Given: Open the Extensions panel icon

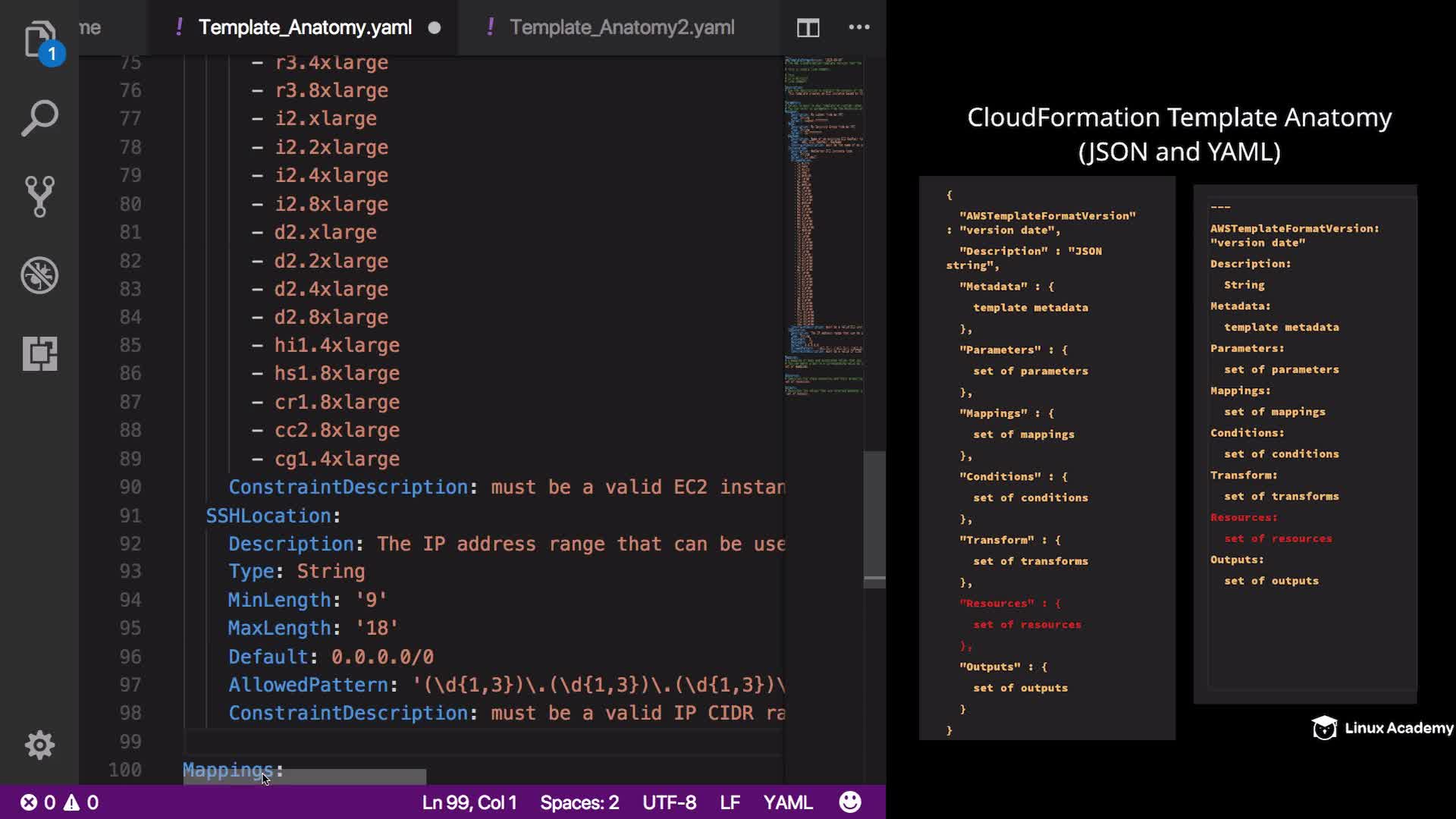Looking at the screenshot, I should 39,353.
